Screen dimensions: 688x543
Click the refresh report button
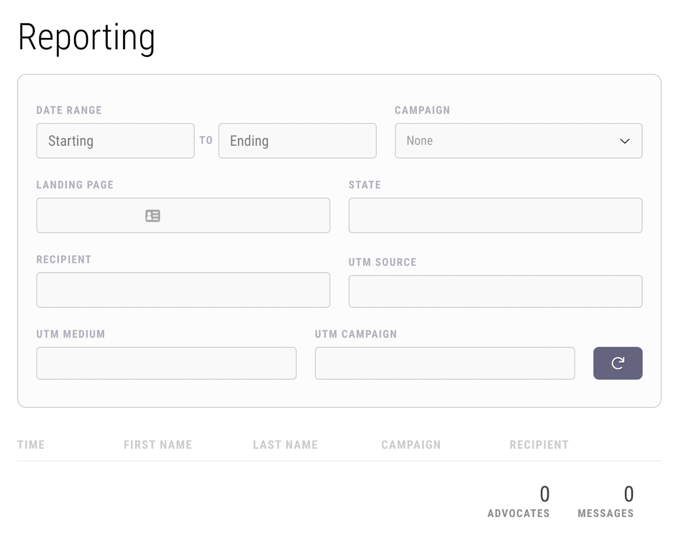point(617,363)
